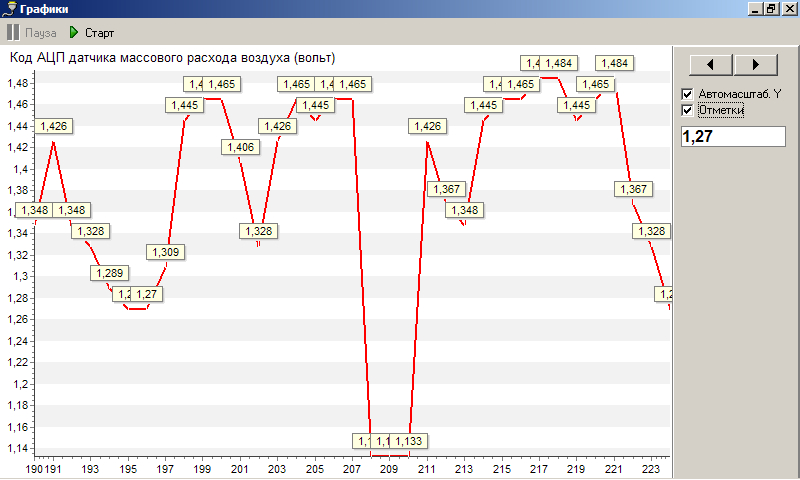Click the left arrow navigation button

tap(706, 64)
